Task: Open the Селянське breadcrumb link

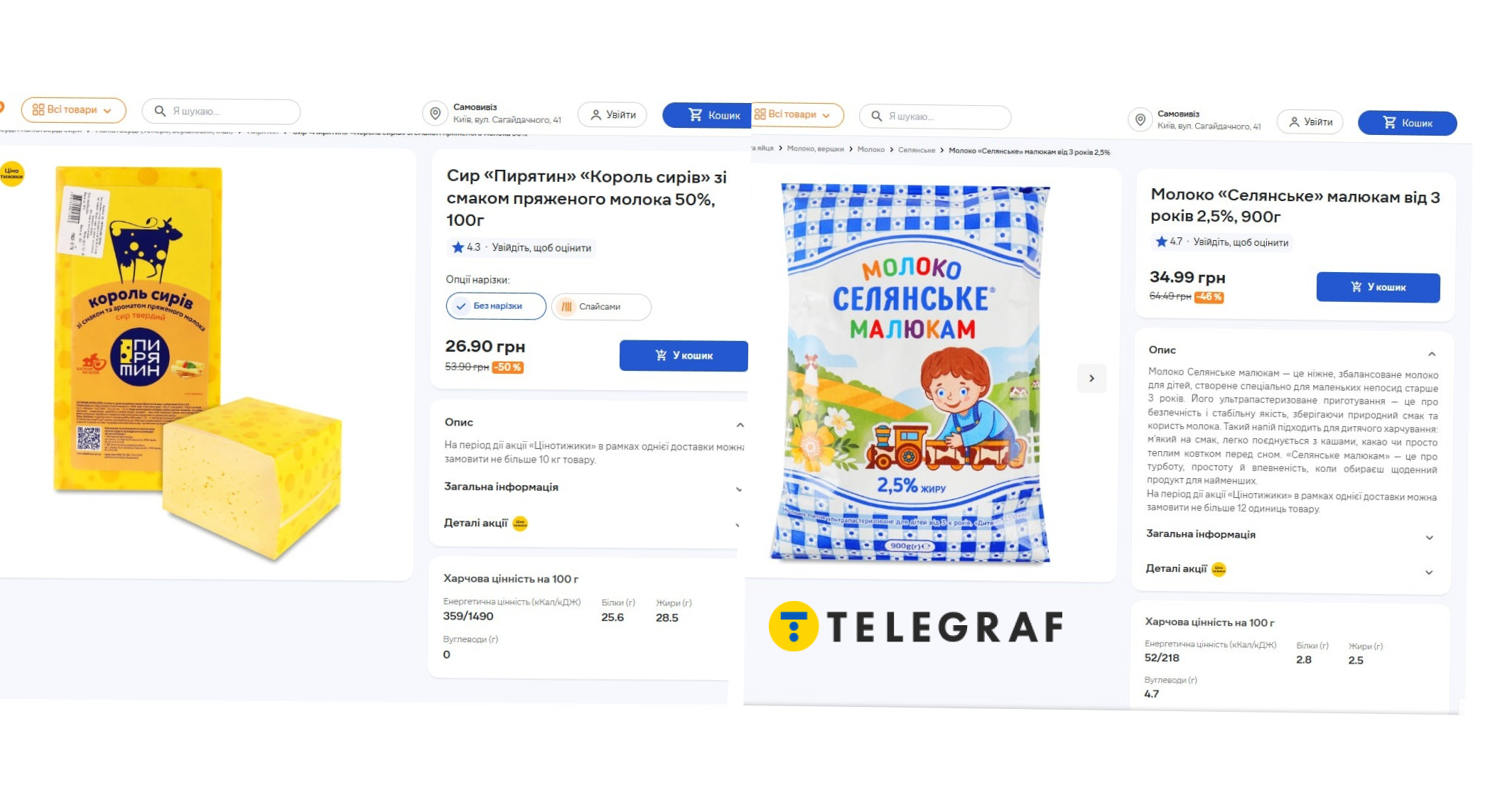Action: pos(916,150)
